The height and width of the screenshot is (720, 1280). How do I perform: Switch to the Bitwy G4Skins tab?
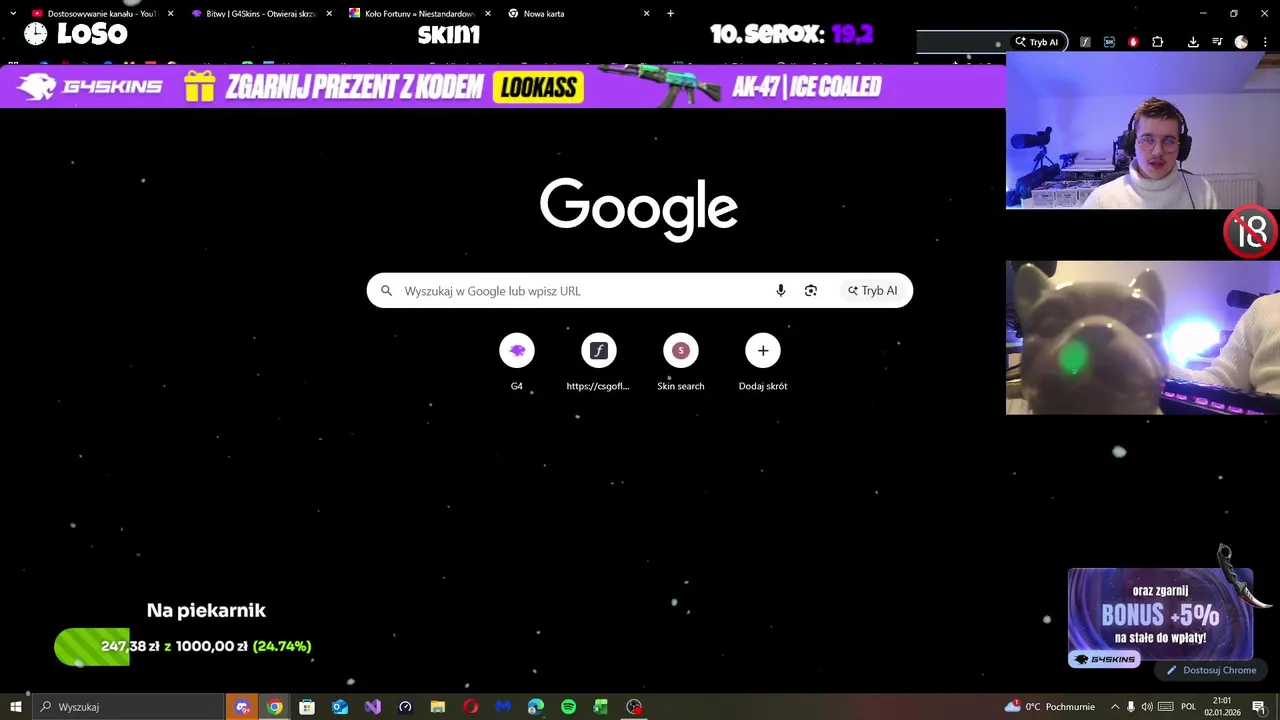(x=262, y=14)
